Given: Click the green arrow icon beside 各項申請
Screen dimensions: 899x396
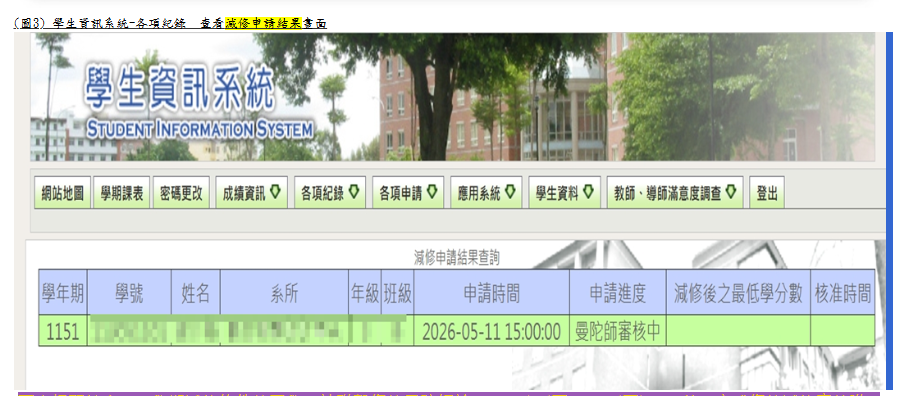Looking at the screenshot, I should click(x=431, y=192).
